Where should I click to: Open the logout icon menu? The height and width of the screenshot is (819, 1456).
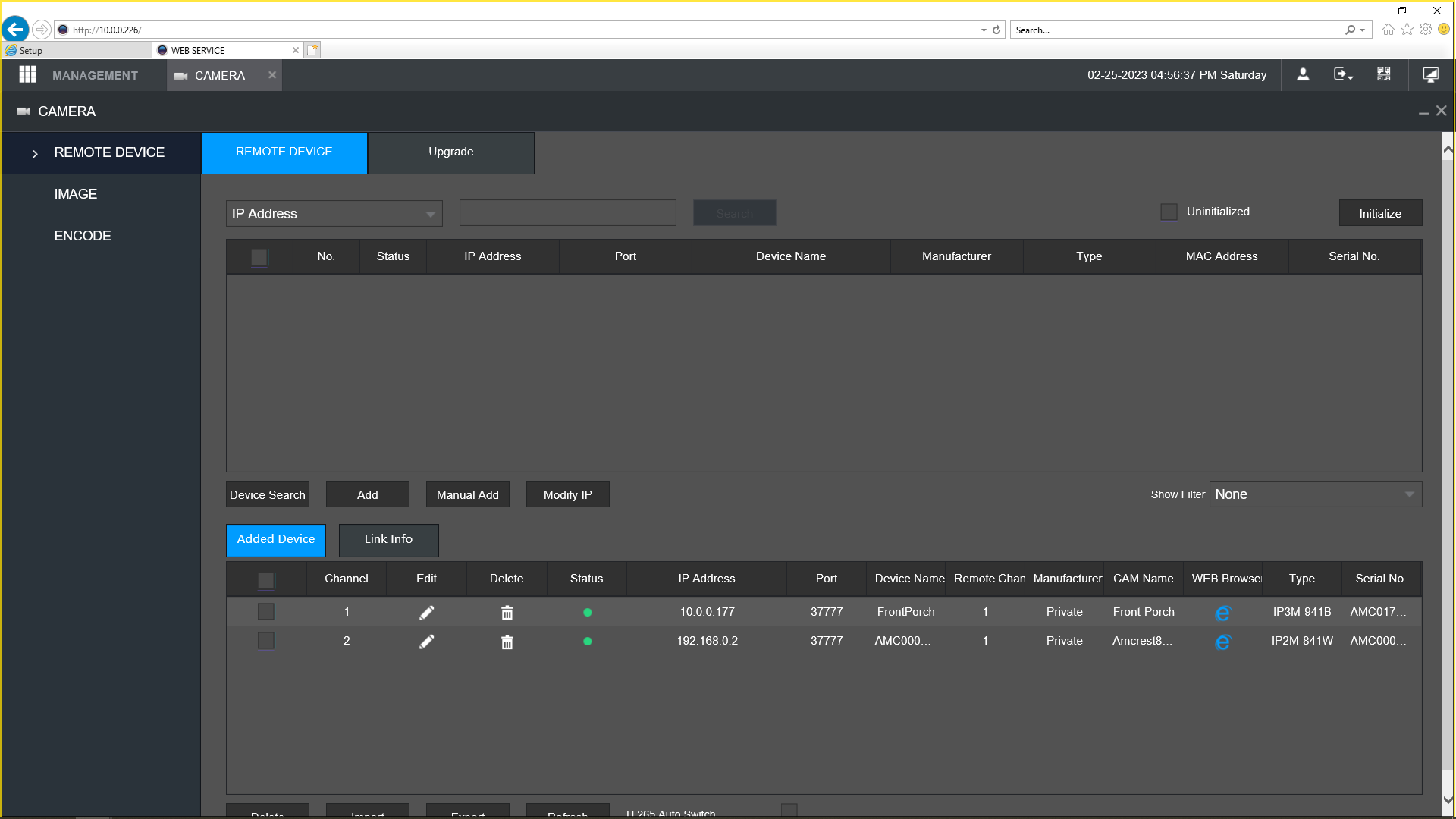pyautogui.click(x=1343, y=74)
